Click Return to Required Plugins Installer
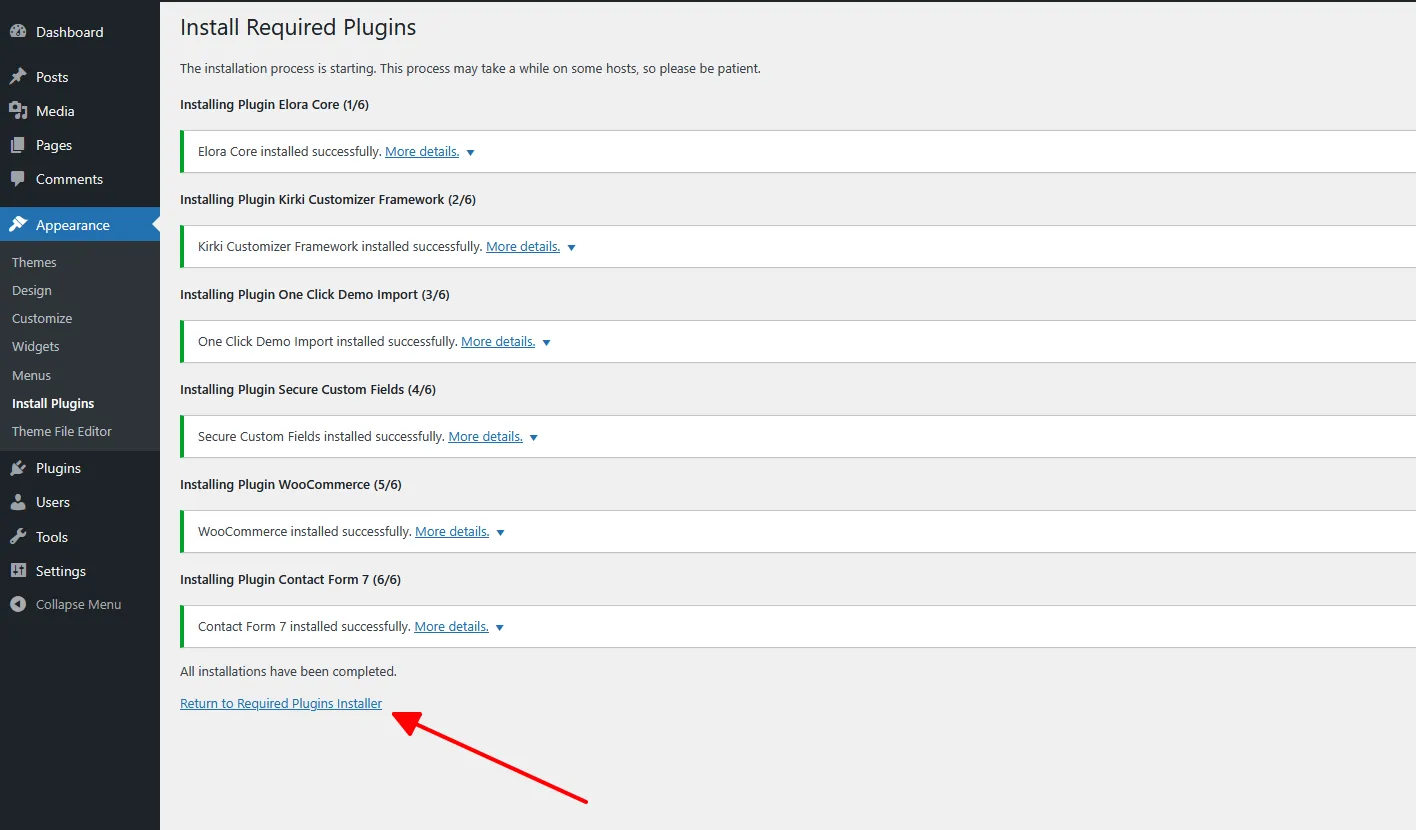 click(x=281, y=704)
